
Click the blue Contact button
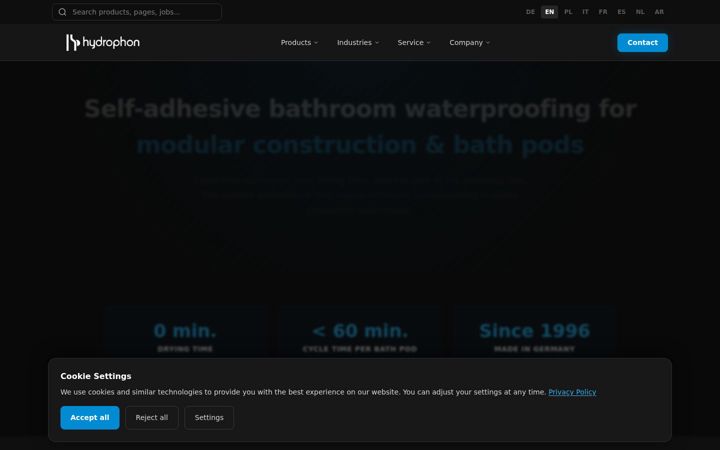(642, 42)
